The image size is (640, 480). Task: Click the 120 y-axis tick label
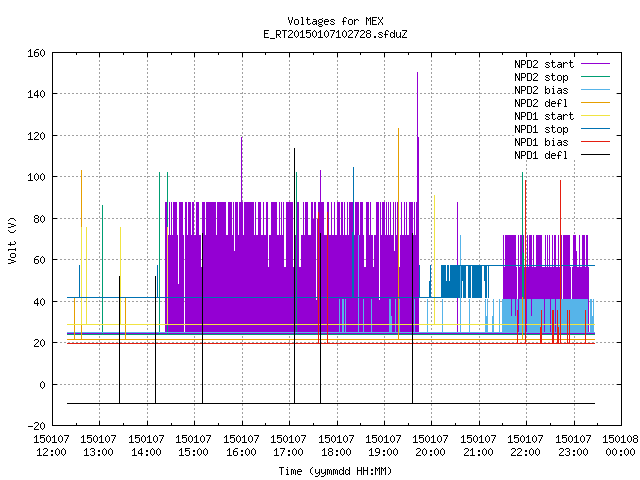click(36, 136)
